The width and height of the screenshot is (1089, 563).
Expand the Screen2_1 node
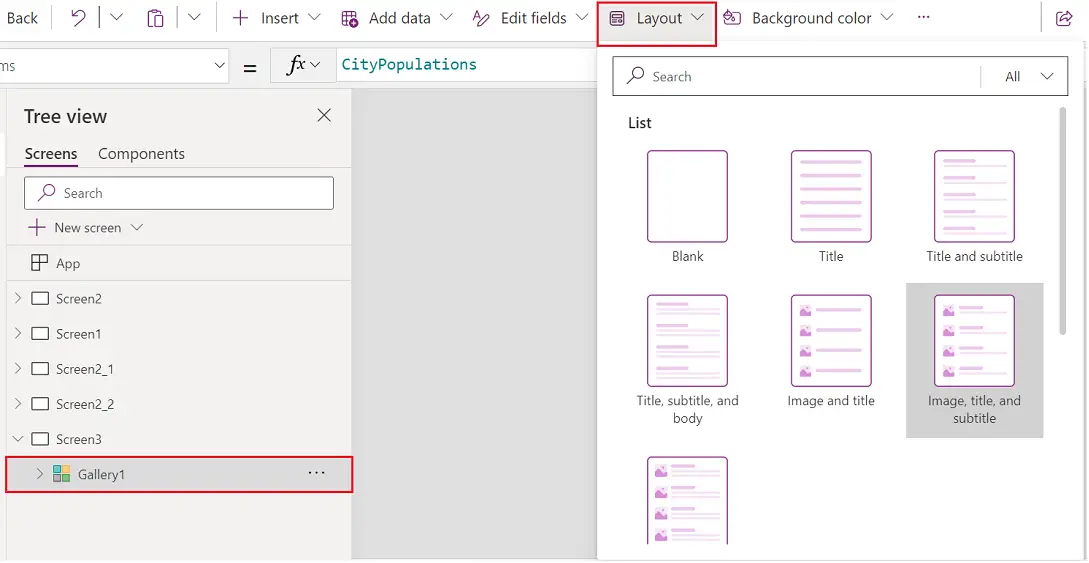tap(18, 369)
